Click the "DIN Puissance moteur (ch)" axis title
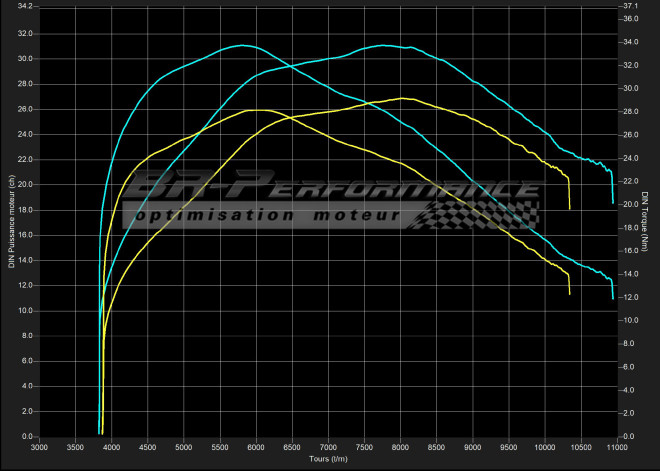Viewport: 660px width, 471px height. [x=11, y=222]
